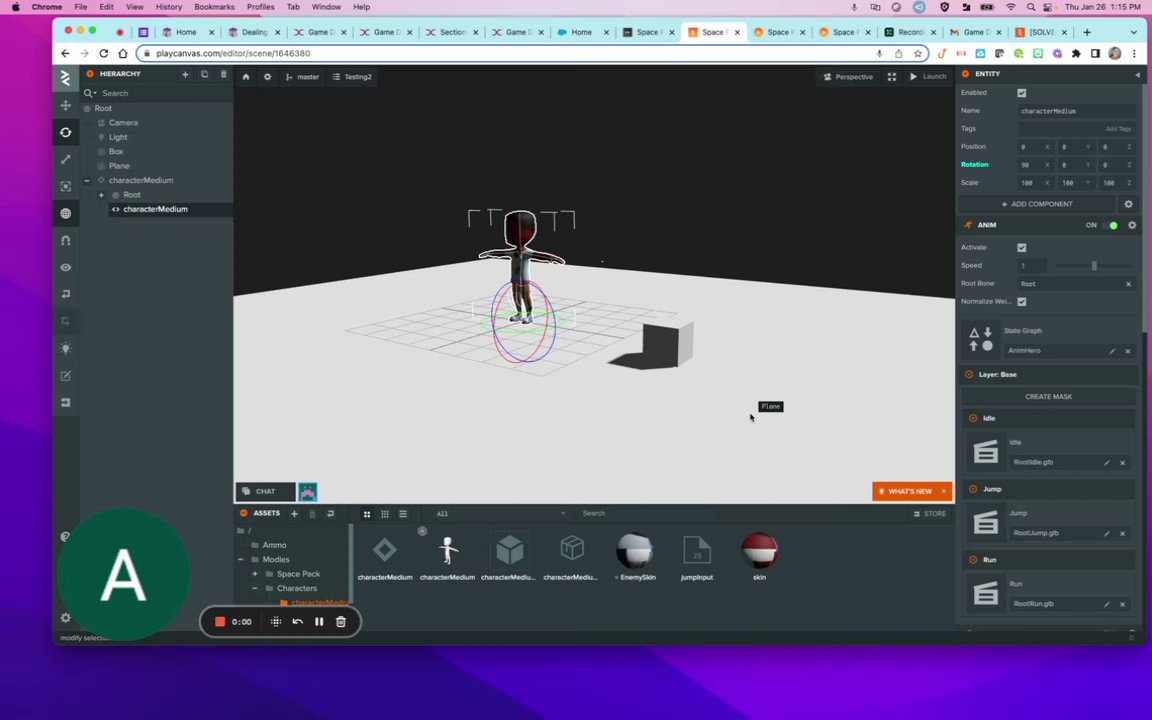Add a new entity in the Hierarchy
Viewport: 1152px width, 720px height.
[185, 74]
